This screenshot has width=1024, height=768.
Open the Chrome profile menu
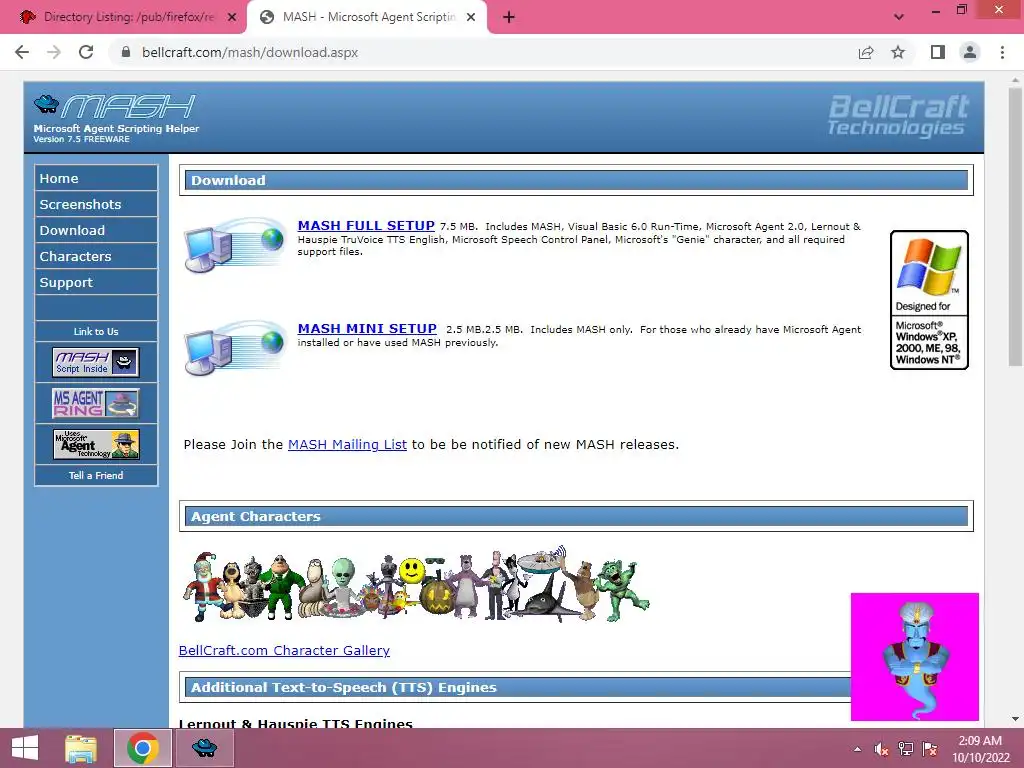tap(970, 52)
